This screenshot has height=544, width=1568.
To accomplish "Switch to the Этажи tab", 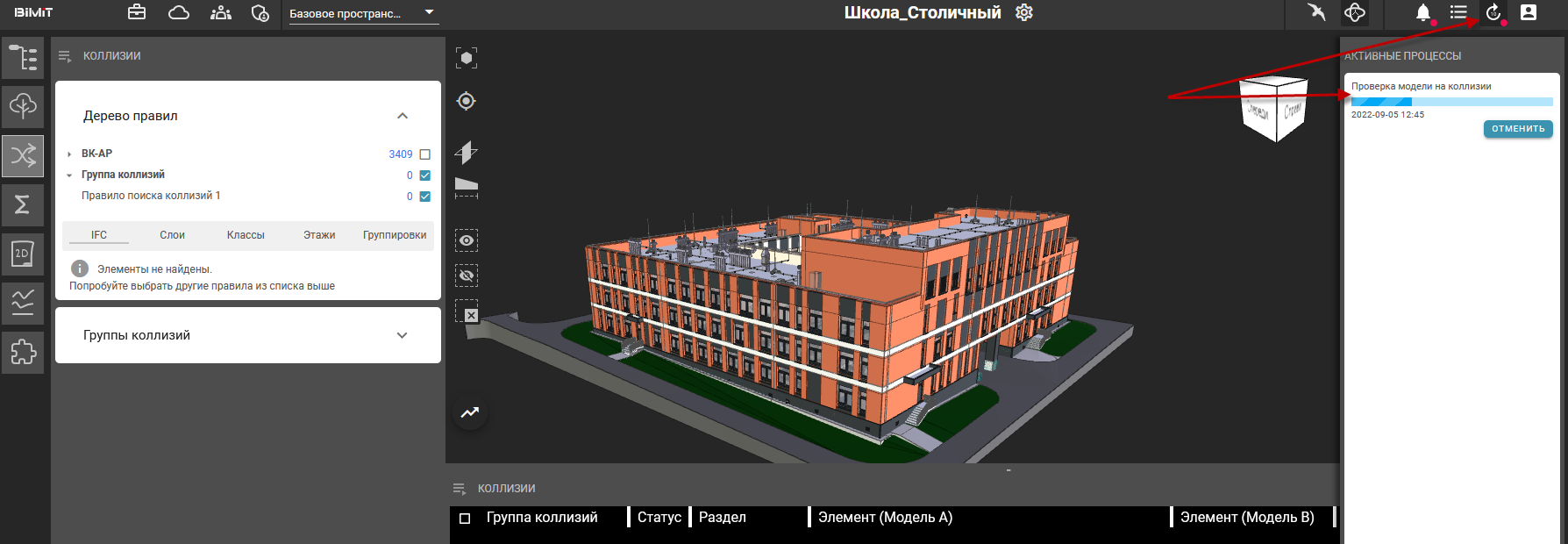I will [x=319, y=235].
